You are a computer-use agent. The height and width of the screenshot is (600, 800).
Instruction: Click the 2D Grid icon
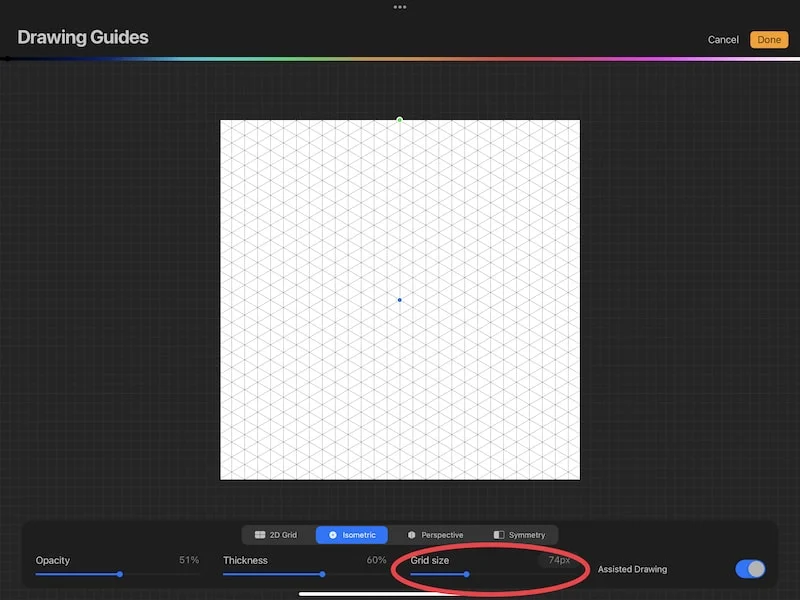point(260,535)
